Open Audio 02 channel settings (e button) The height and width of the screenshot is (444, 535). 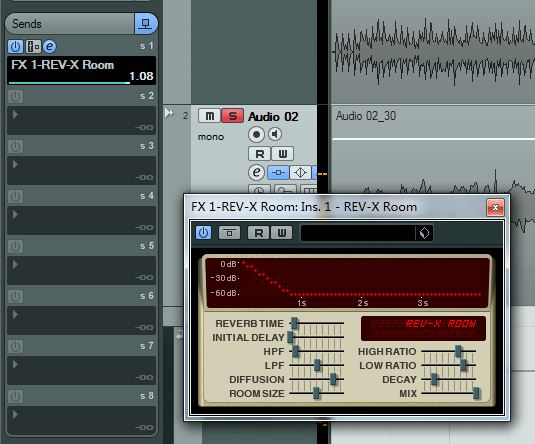point(256,172)
